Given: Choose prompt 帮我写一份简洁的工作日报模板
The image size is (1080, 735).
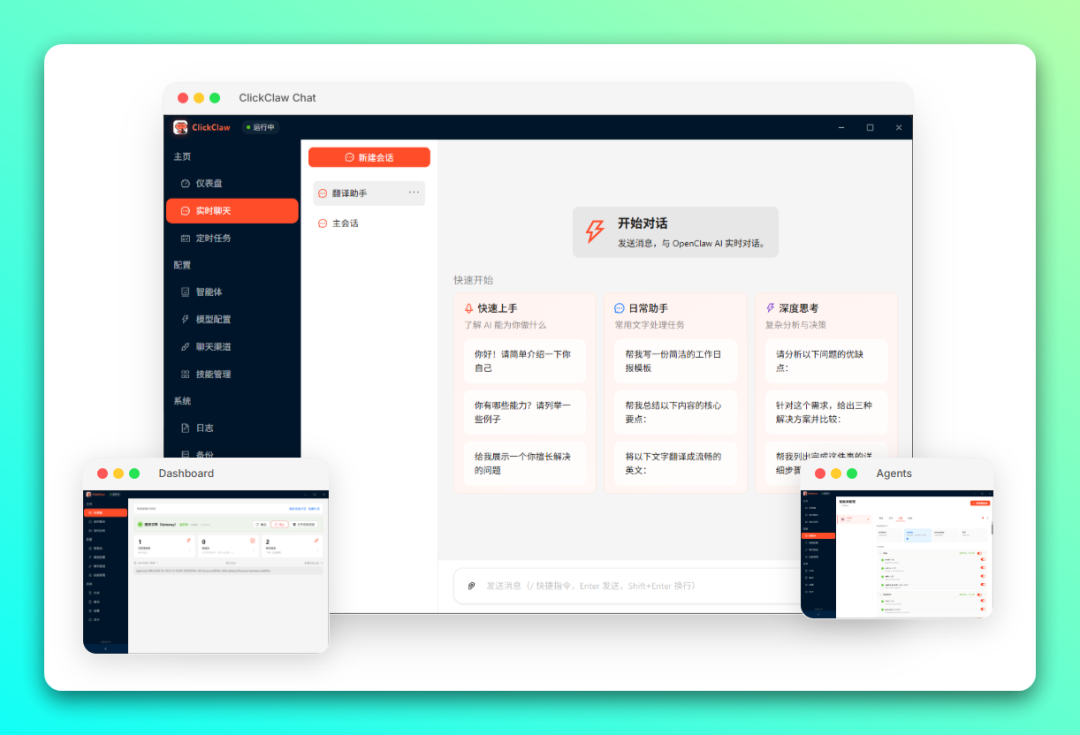Looking at the screenshot, I should [x=675, y=361].
